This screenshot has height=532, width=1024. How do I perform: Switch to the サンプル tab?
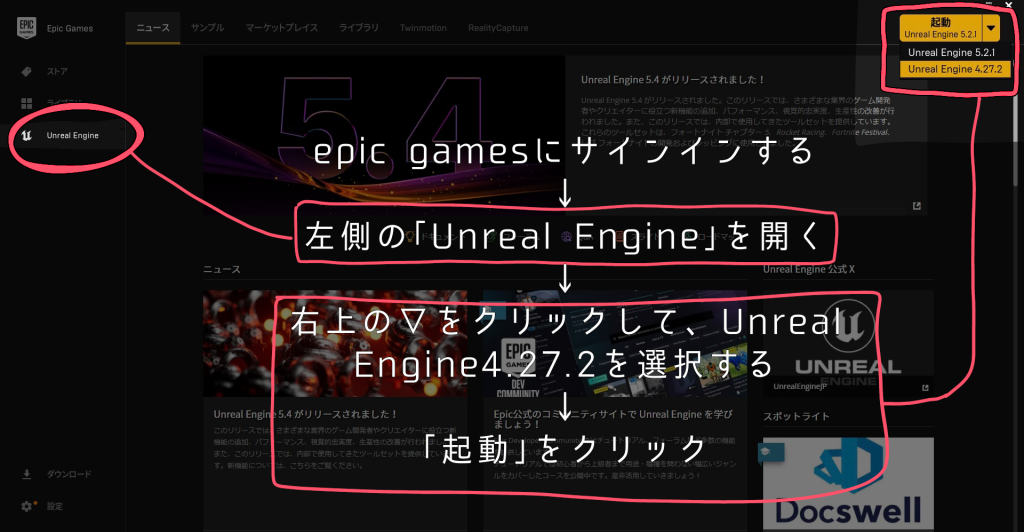tap(207, 27)
